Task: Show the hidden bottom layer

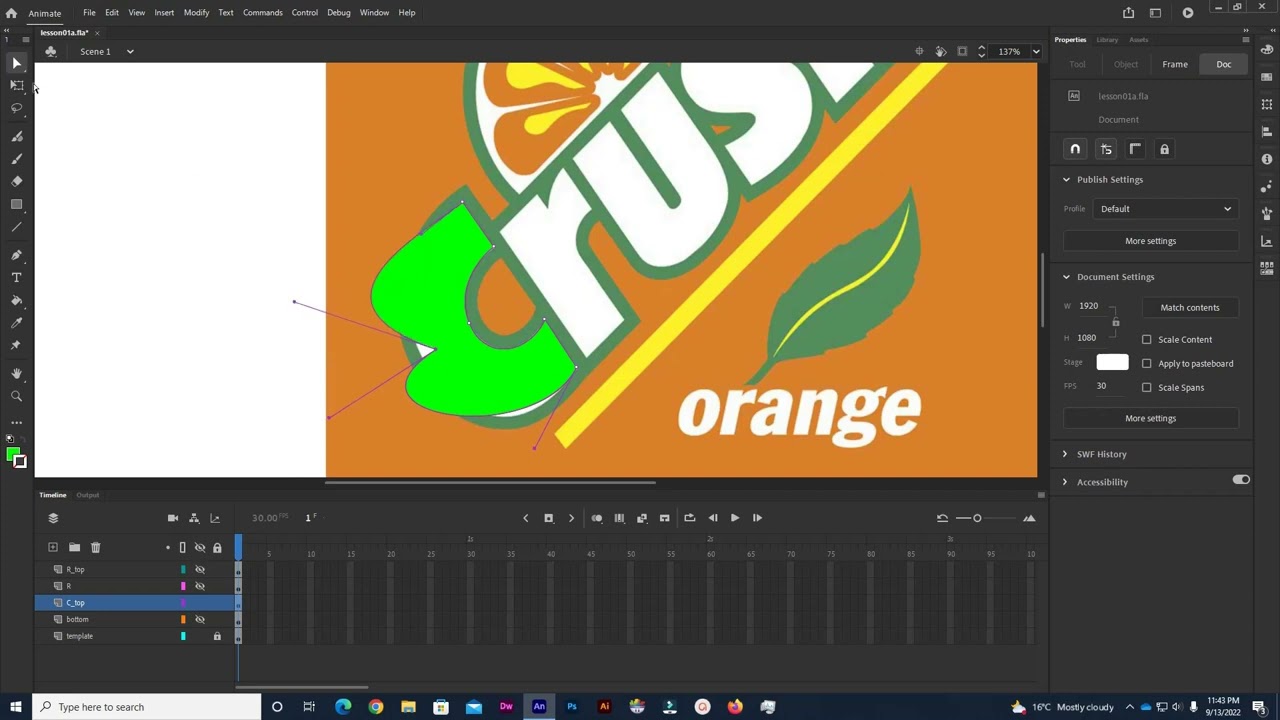Action: 200,619
